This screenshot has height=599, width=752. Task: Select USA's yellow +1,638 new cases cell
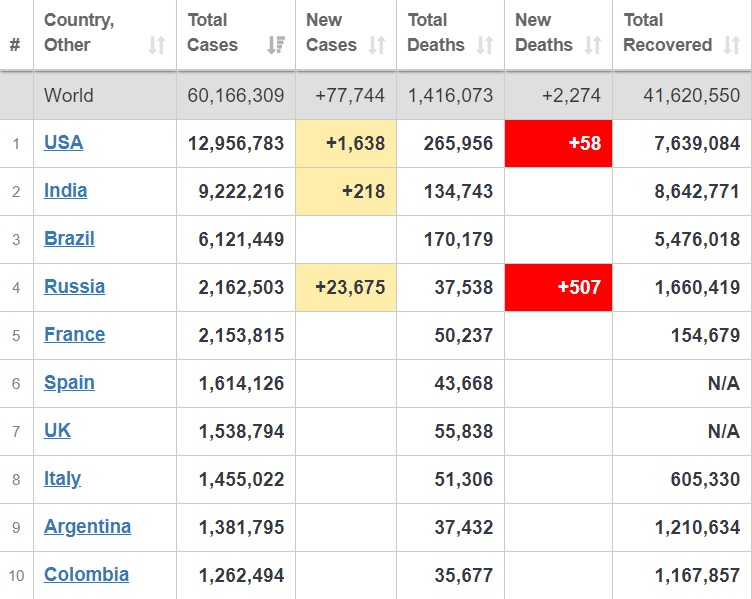pyautogui.click(x=346, y=143)
